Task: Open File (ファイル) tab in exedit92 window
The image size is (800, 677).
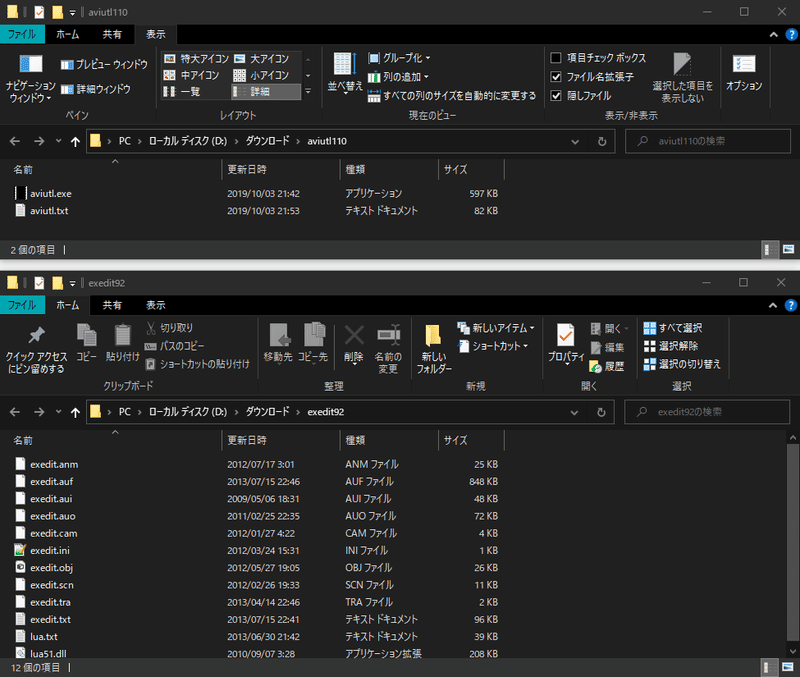Action: pyautogui.click(x=22, y=305)
